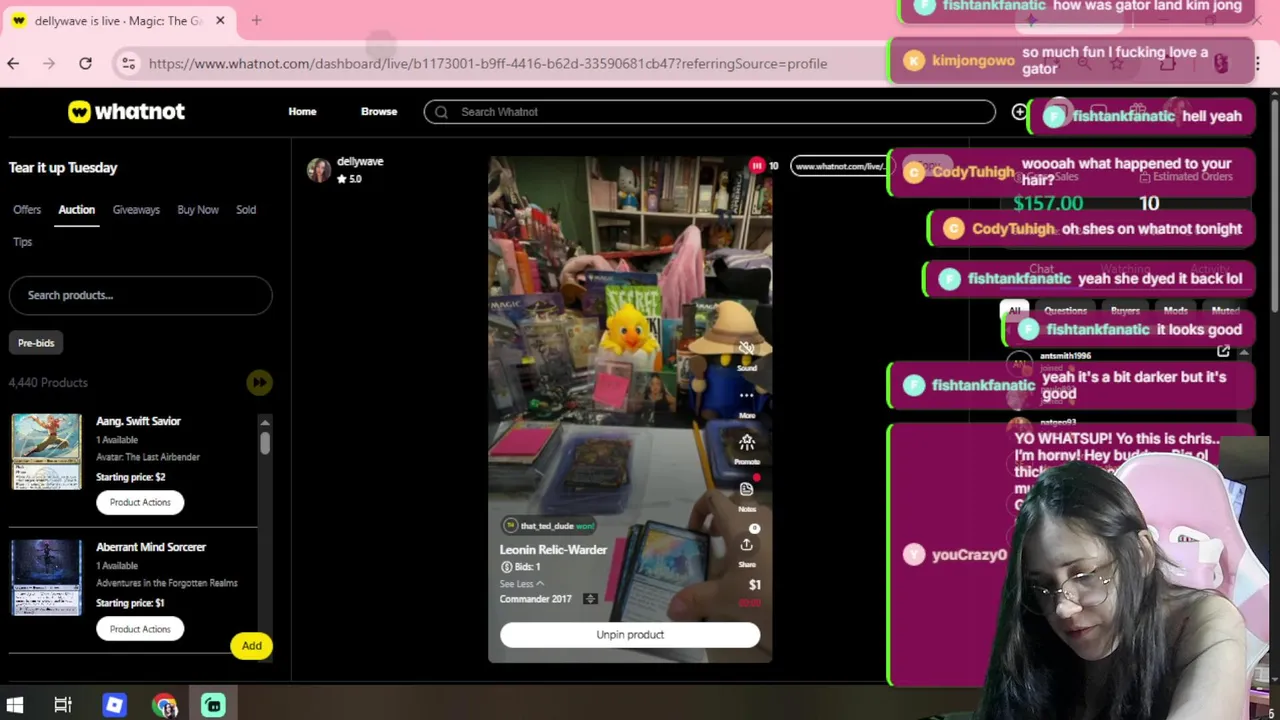
Task: Click the search magnifier icon in Whatnot search
Action: coord(441,112)
